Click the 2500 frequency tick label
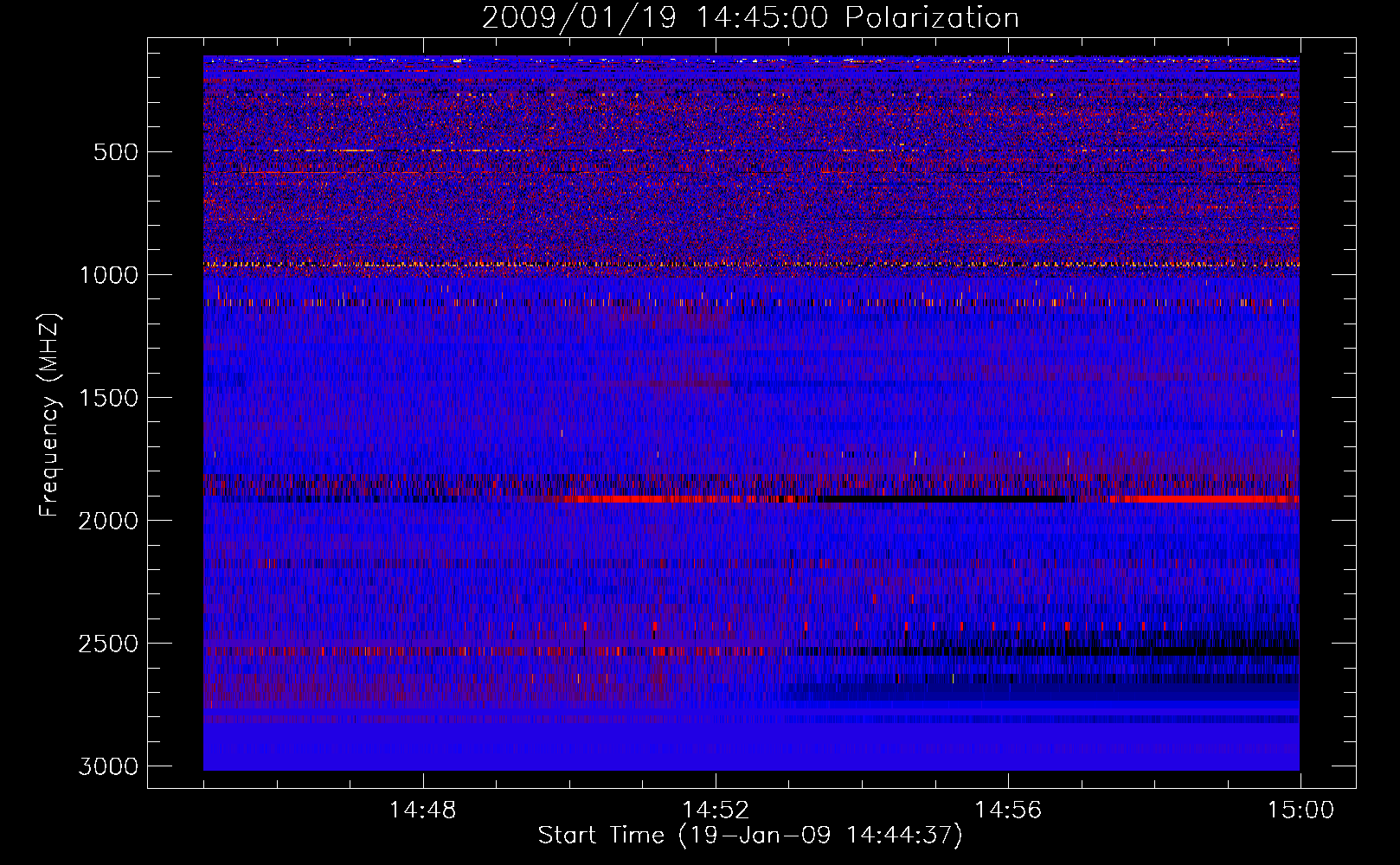The width and height of the screenshot is (1400, 865). [108, 644]
